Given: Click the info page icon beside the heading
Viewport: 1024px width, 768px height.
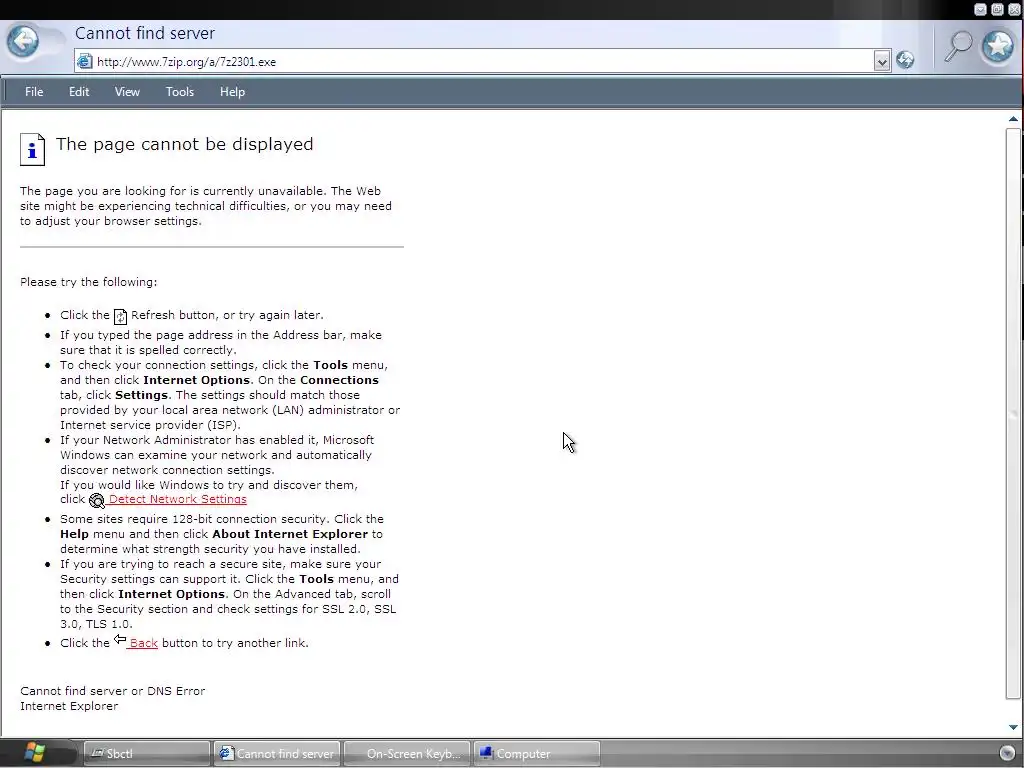Looking at the screenshot, I should point(32,150).
